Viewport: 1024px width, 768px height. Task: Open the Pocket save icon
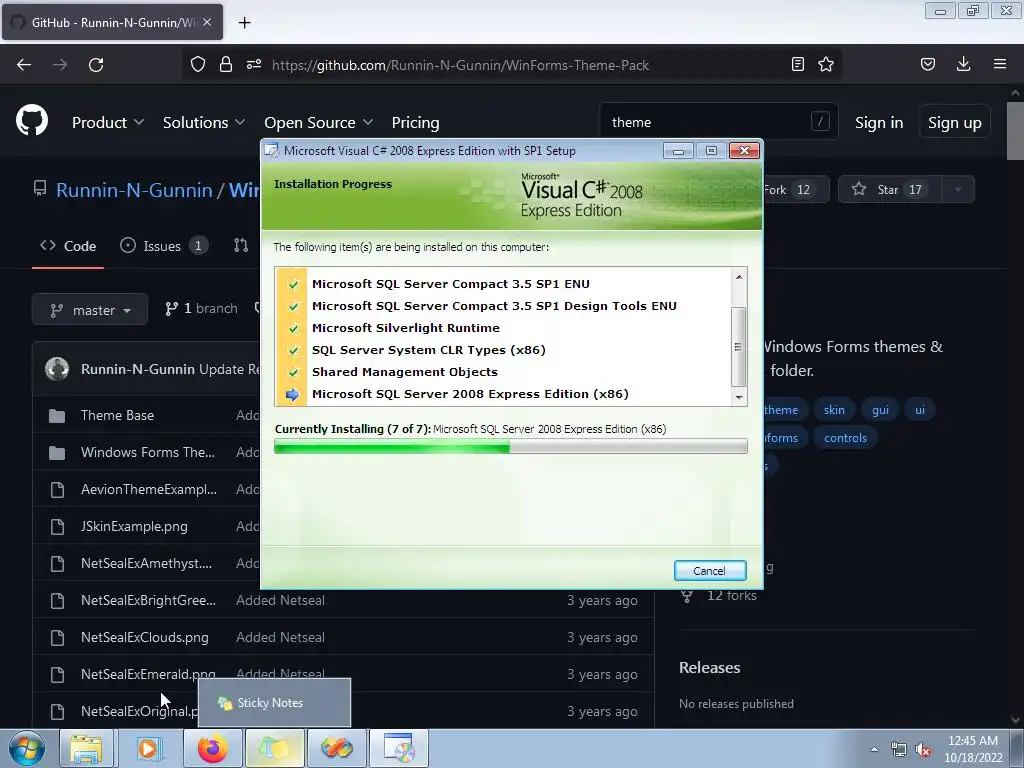pyautogui.click(x=928, y=64)
